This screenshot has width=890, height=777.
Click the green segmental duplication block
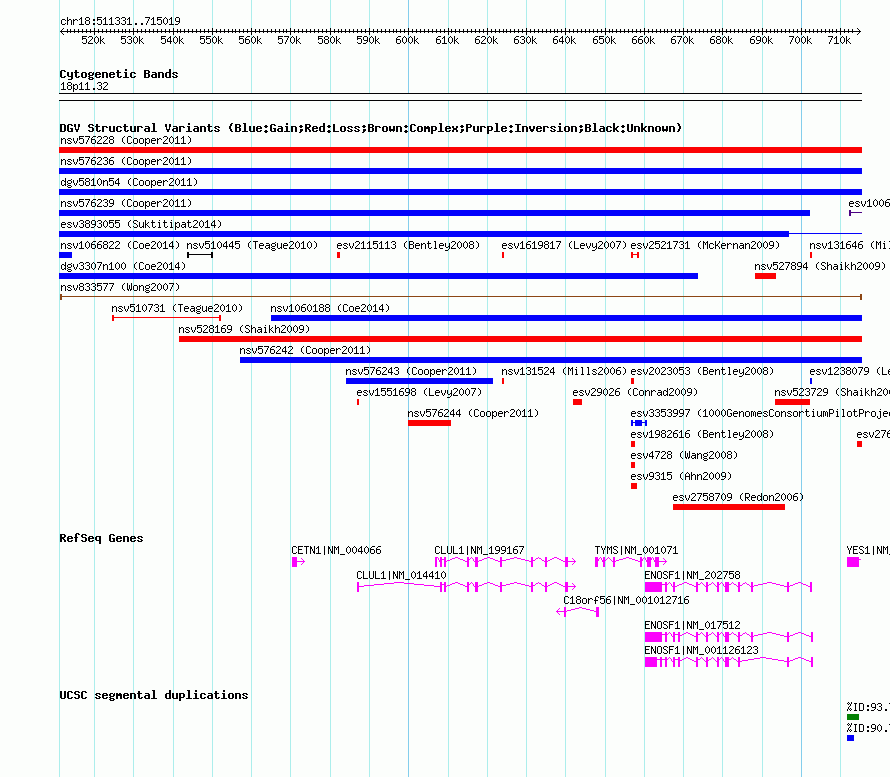pyautogui.click(x=853, y=717)
